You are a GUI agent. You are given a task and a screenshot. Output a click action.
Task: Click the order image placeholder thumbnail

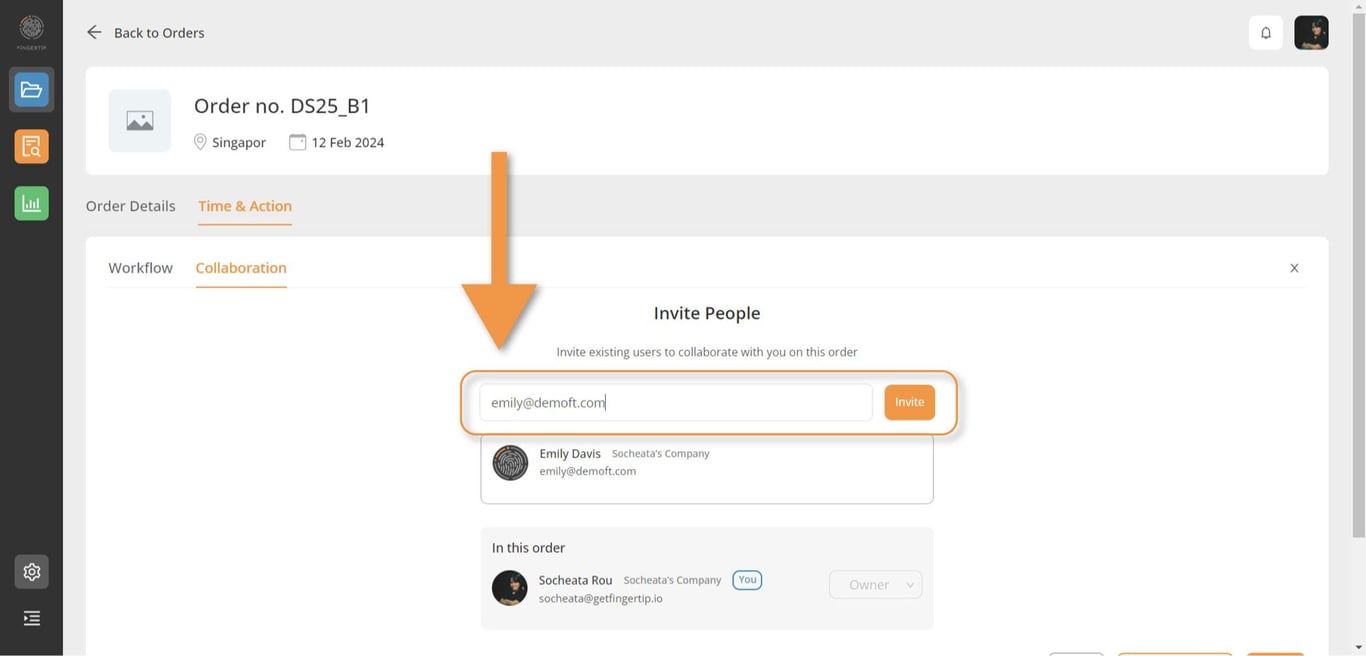139,121
